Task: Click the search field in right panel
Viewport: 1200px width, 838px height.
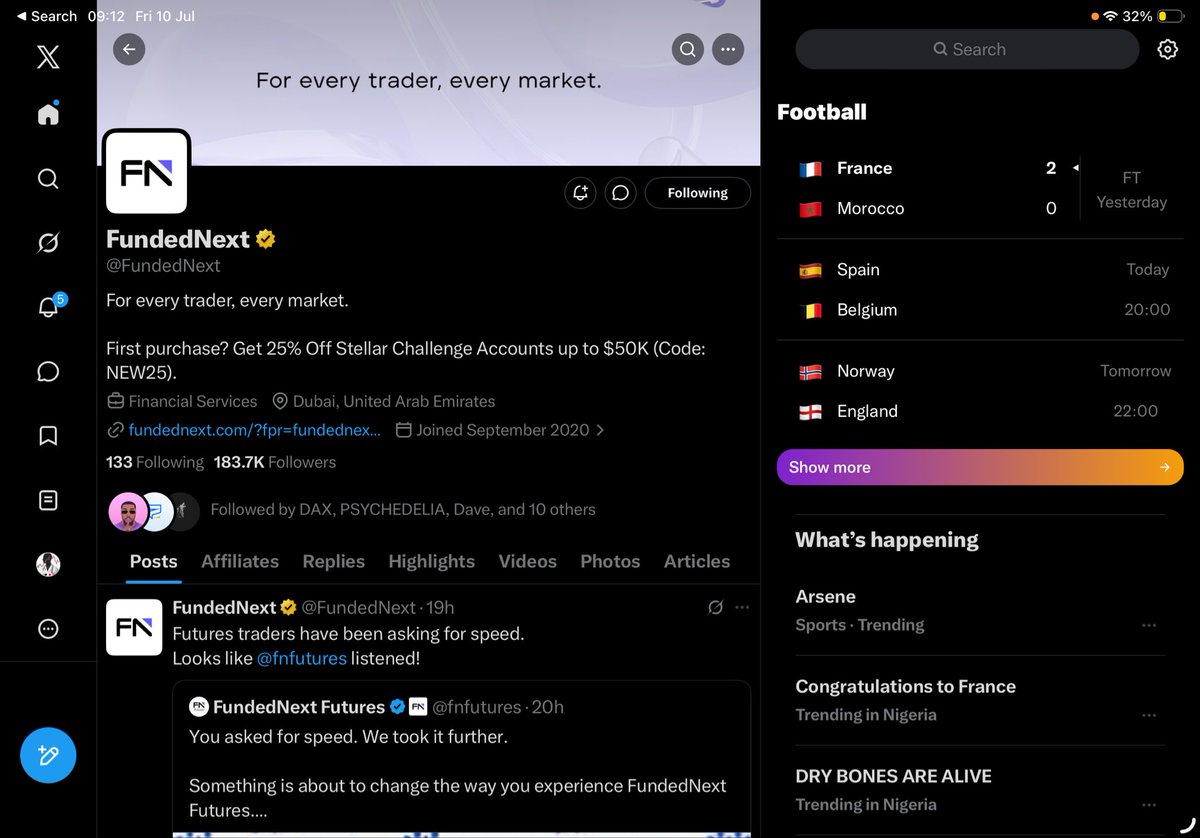Action: [x=967, y=49]
